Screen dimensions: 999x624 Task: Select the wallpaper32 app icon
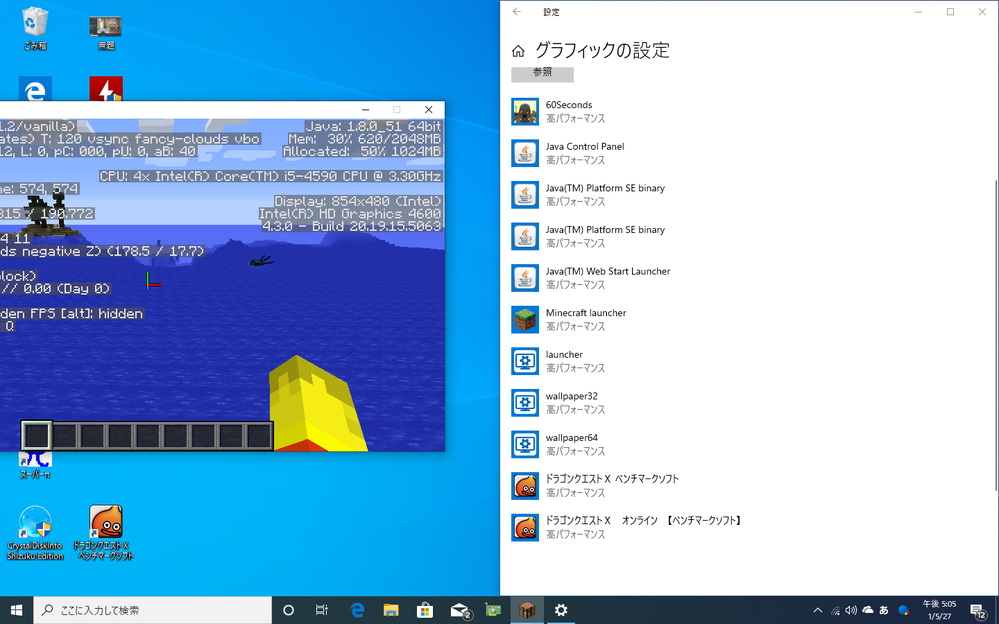[x=525, y=403]
